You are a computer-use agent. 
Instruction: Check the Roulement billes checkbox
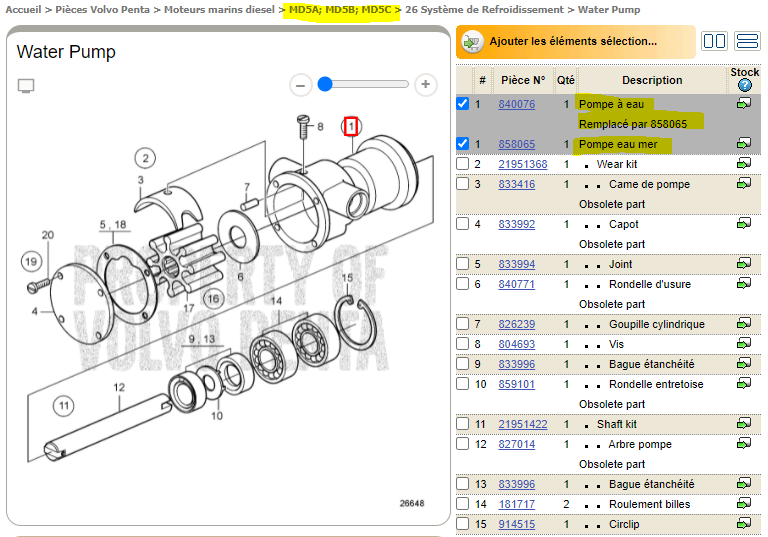(x=462, y=504)
